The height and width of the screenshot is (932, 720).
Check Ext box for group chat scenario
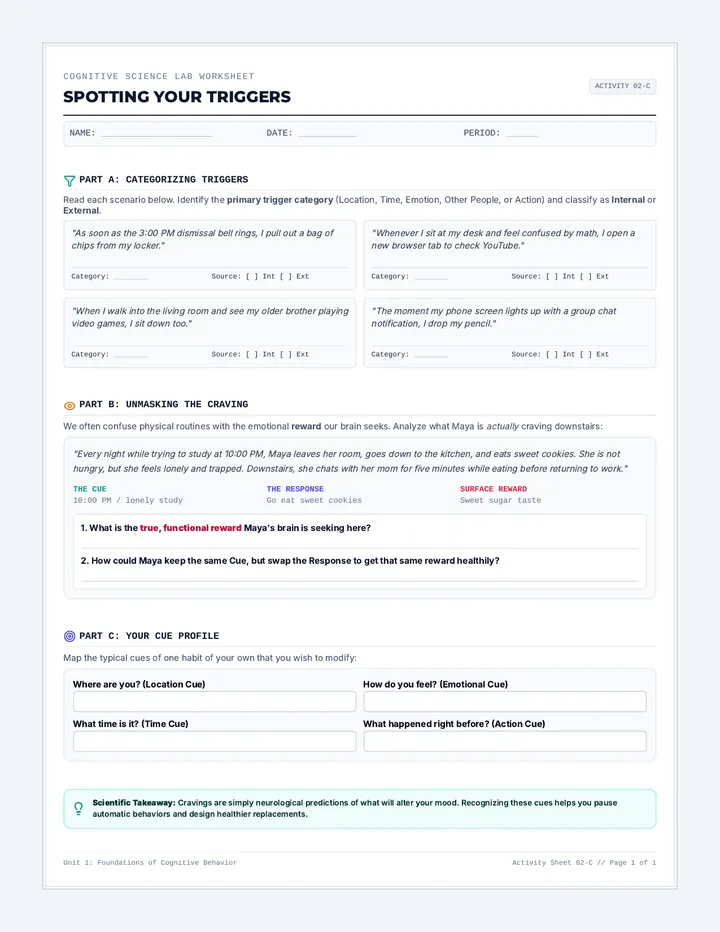(x=586, y=354)
